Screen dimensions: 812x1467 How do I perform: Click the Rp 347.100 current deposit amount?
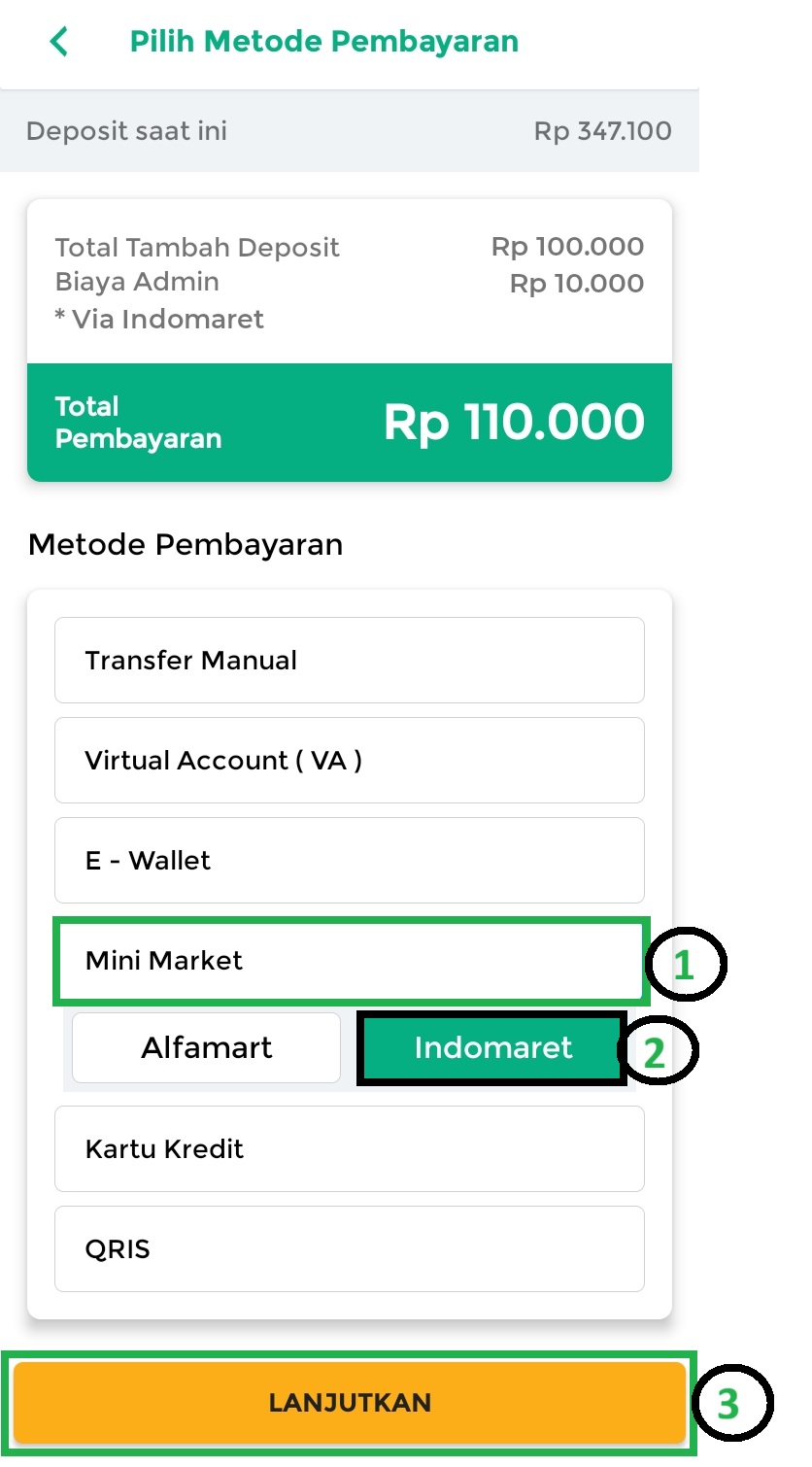point(602,131)
